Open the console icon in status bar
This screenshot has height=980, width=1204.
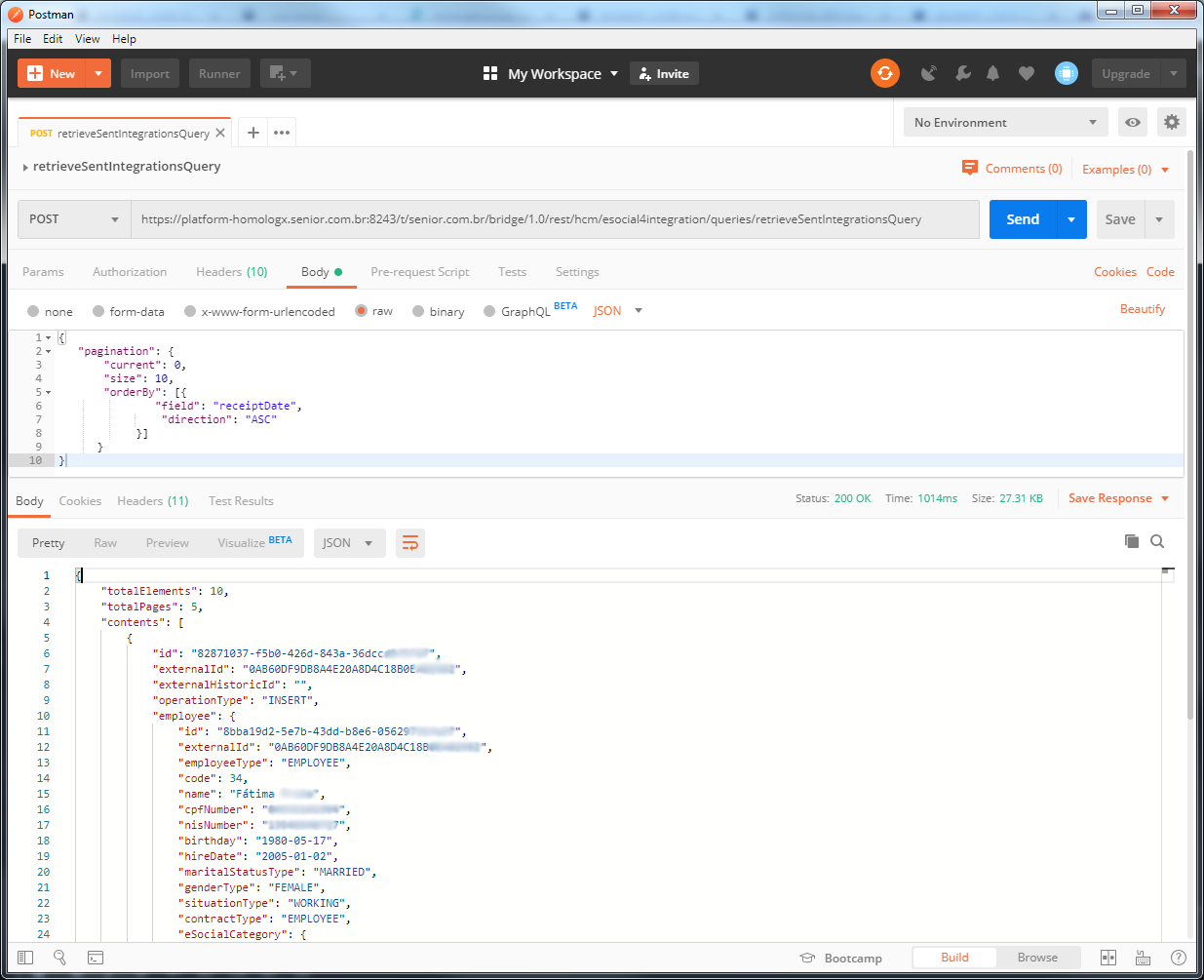[96, 958]
